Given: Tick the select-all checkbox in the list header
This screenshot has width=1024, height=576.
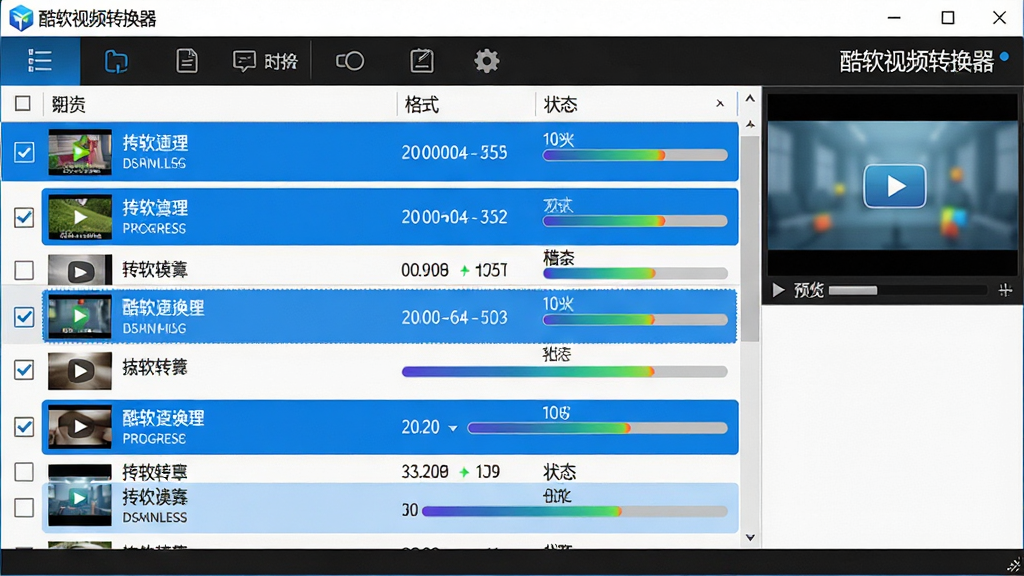Looking at the screenshot, I should tap(23, 103).
